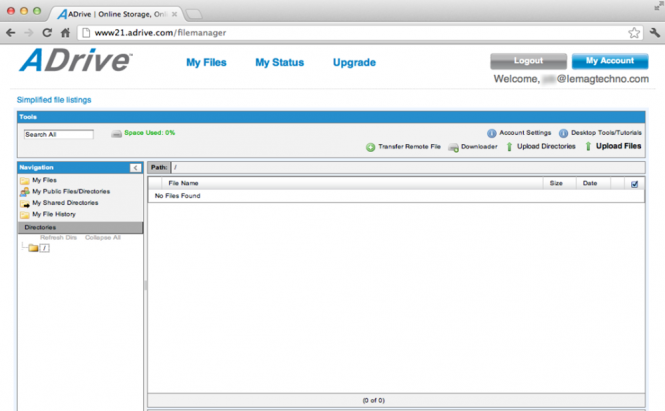Bookmark the page with the star icon

click(x=634, y=33)
